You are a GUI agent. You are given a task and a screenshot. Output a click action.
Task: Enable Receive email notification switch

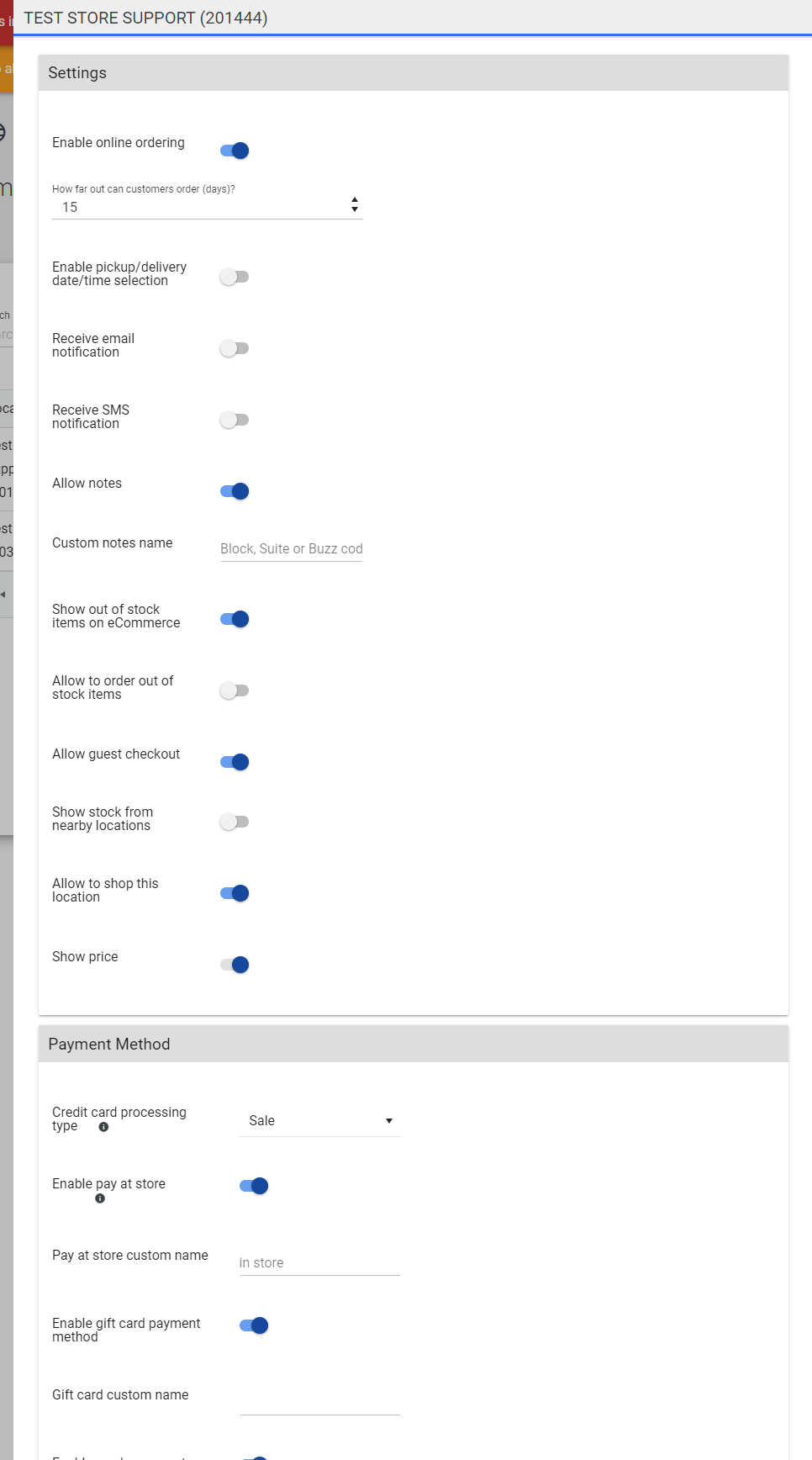tap(235, 348)
